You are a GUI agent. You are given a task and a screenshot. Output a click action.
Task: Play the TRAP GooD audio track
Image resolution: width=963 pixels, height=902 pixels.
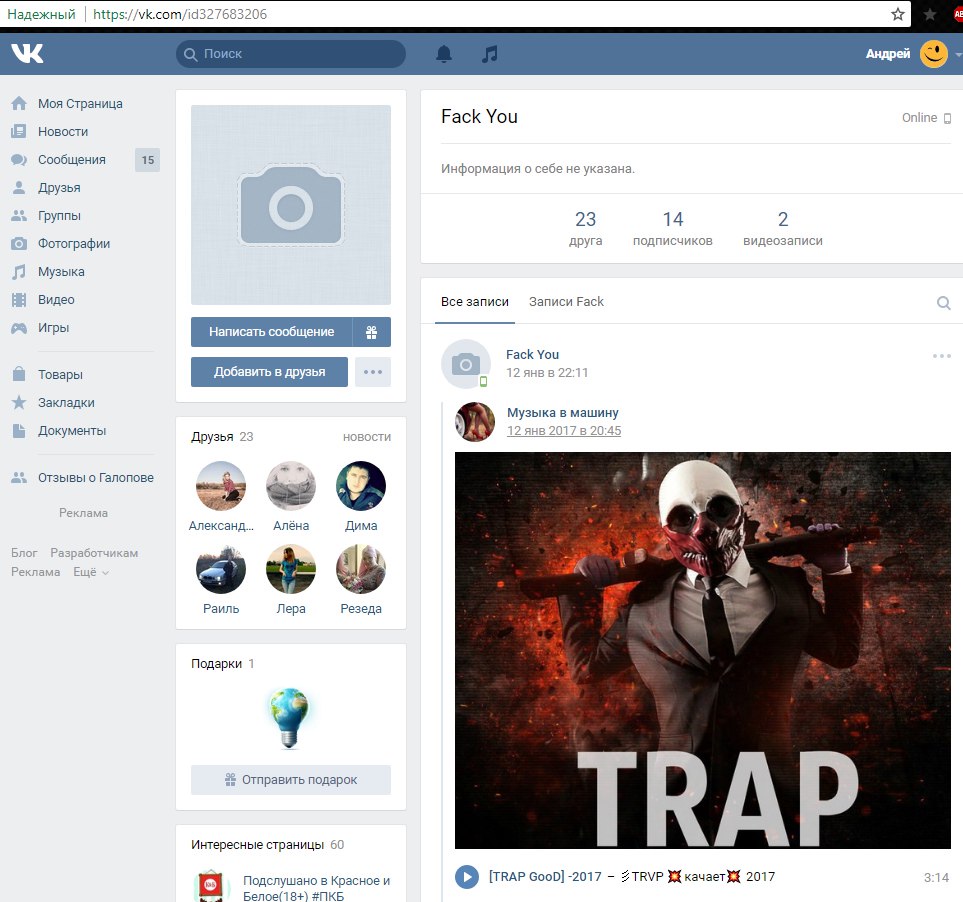point(466,877)
